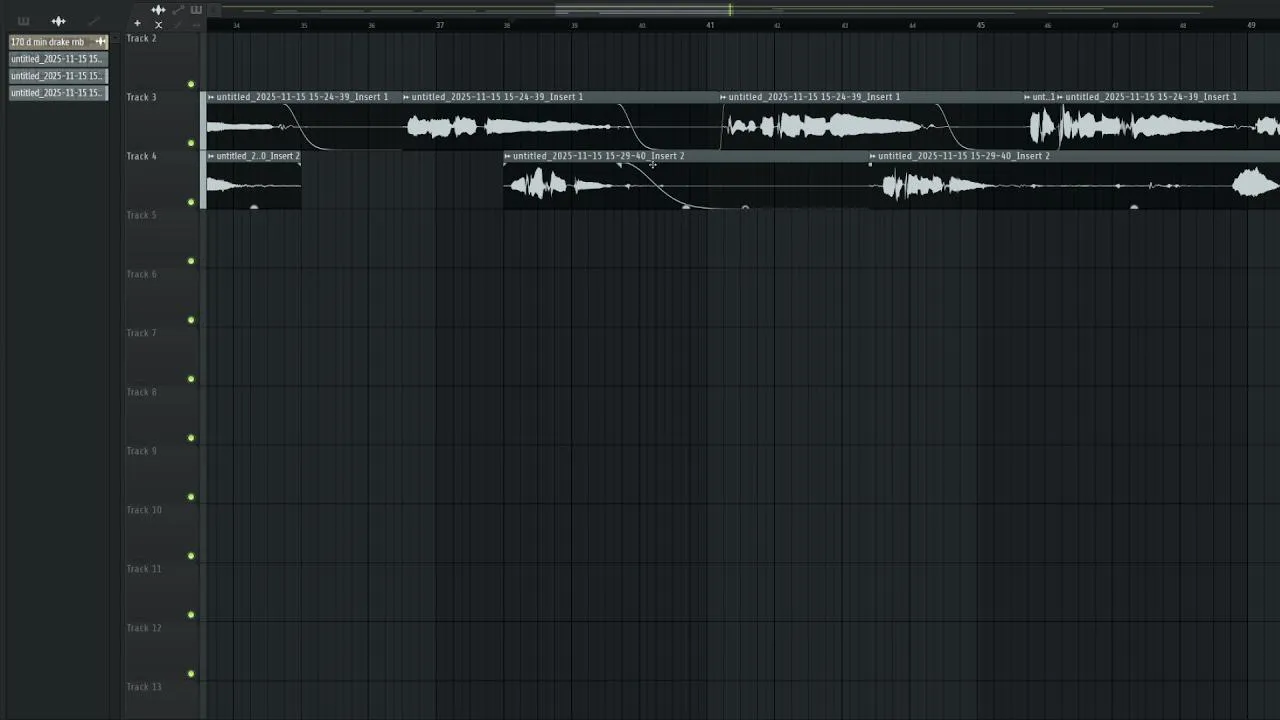1280x720 pixels.
Task: Click the green playhead marker on top overview
Action: (730, 10)
